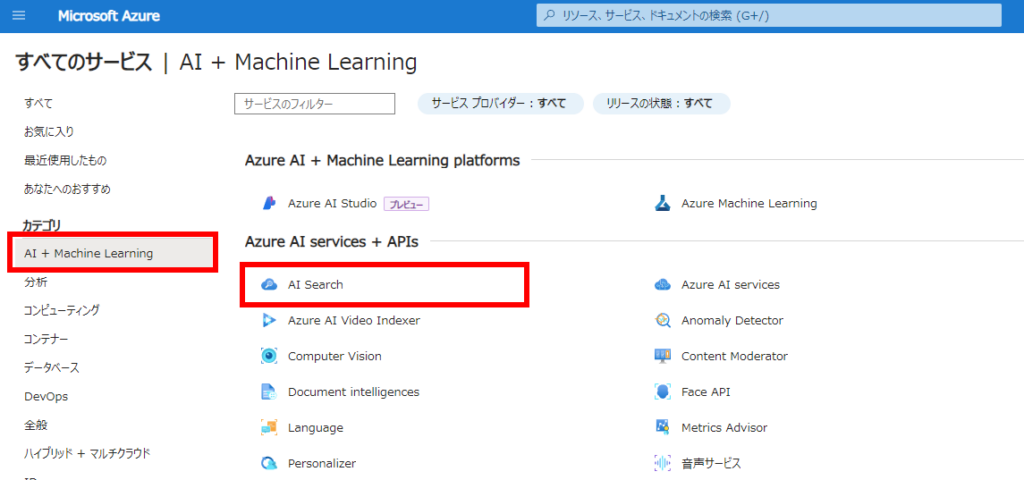Select あなたへのおすすめ in the left menu
Screen dimensions: 1024x480
coord(67,189)
